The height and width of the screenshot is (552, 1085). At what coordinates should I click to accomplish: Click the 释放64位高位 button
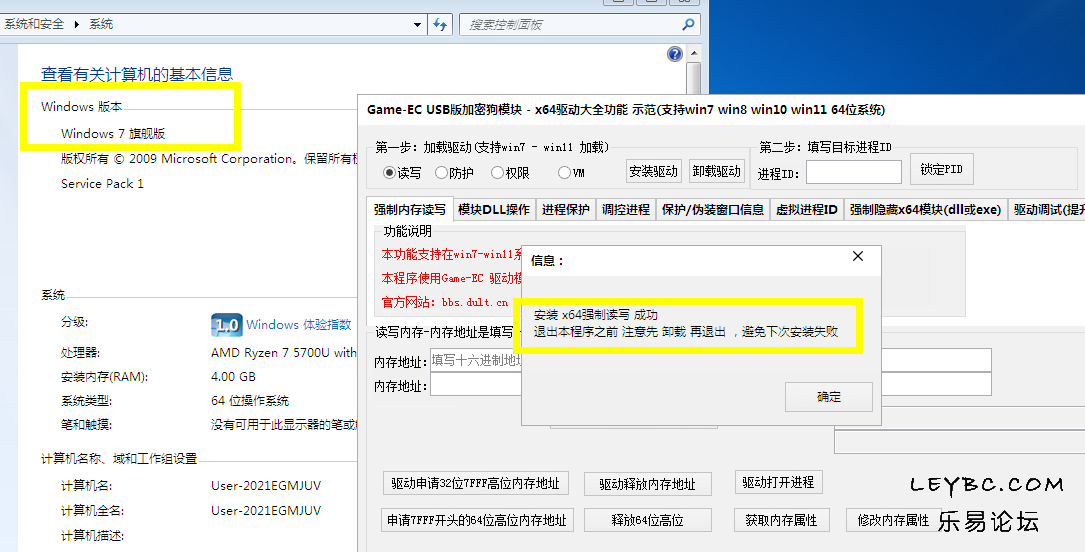[x=648, y=520]
